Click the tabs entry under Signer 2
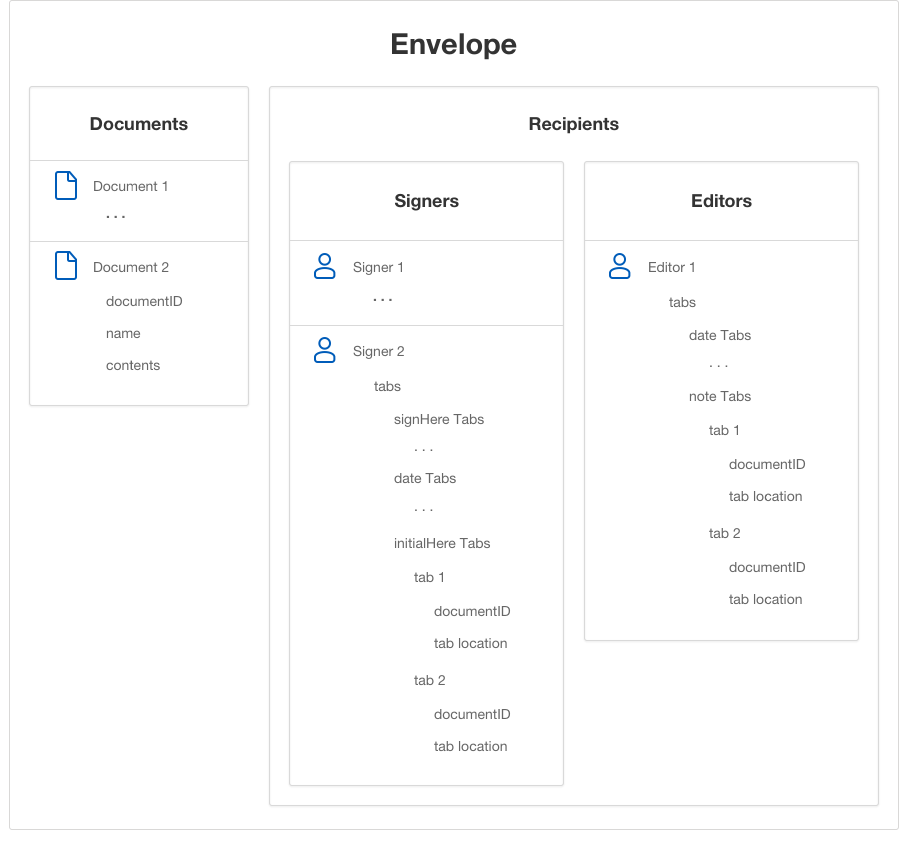Screen dimensions: 918x852 pos(387,386)
